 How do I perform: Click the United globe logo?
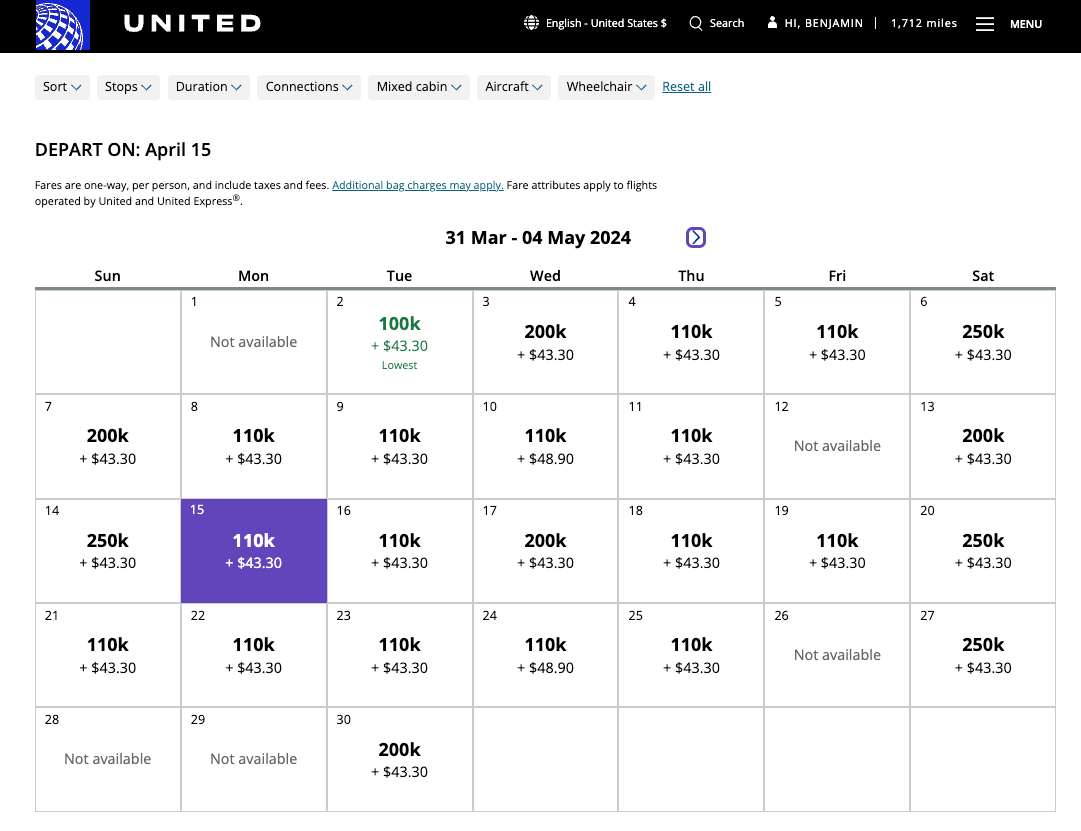coord(62,26)
